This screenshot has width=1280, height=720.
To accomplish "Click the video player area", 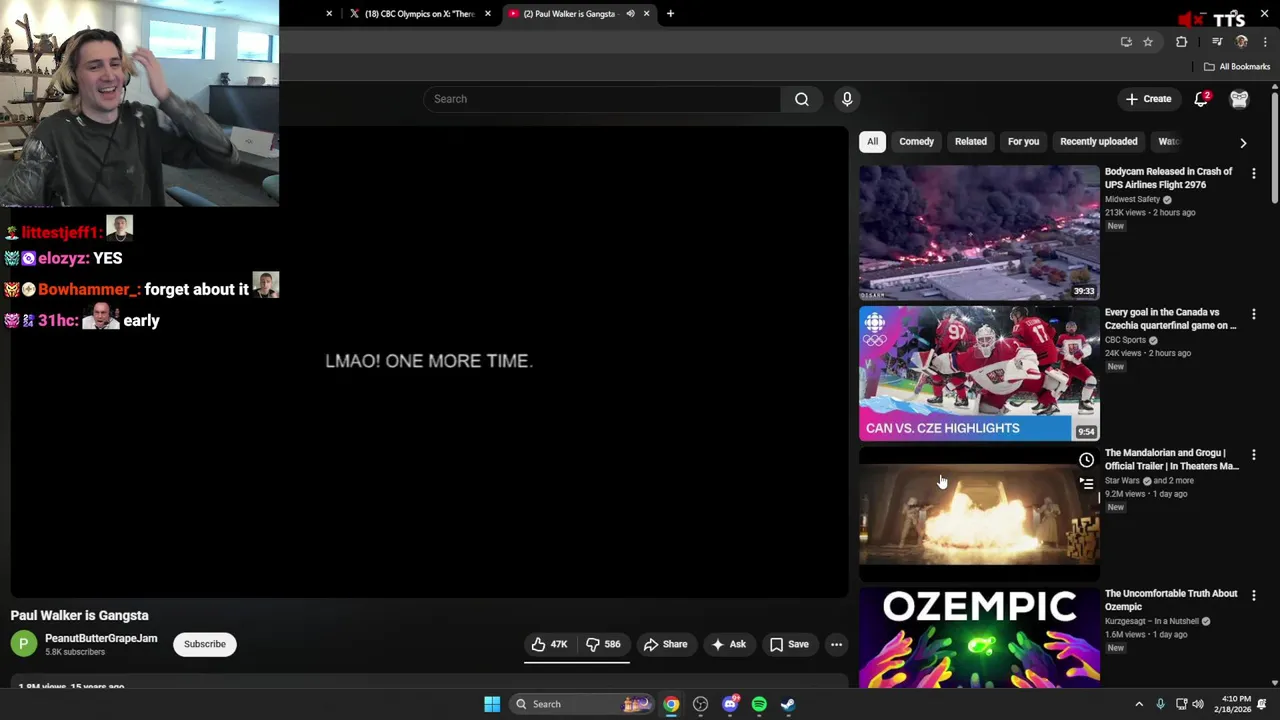I will (429, 362).
